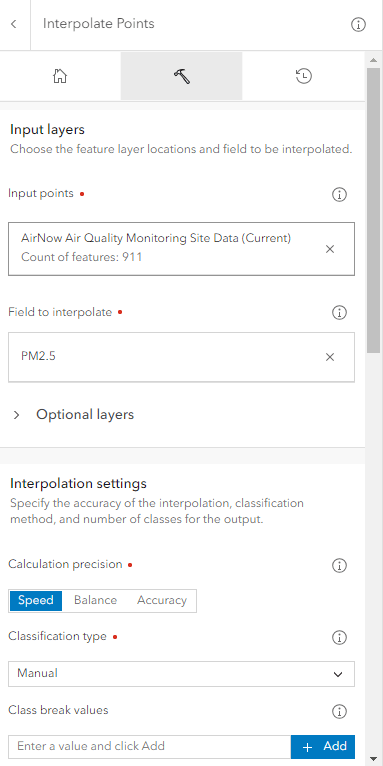The width and height of the screenshot is (383, 766).
Task: Open the History clock tab
Action: [304, 76]
